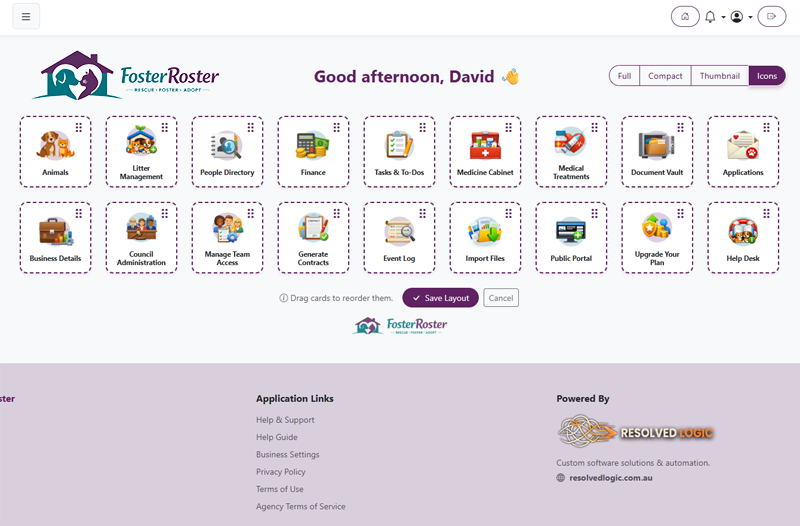Open Business Settings link
The image size is (800, 526).
[x=288, y=455]
